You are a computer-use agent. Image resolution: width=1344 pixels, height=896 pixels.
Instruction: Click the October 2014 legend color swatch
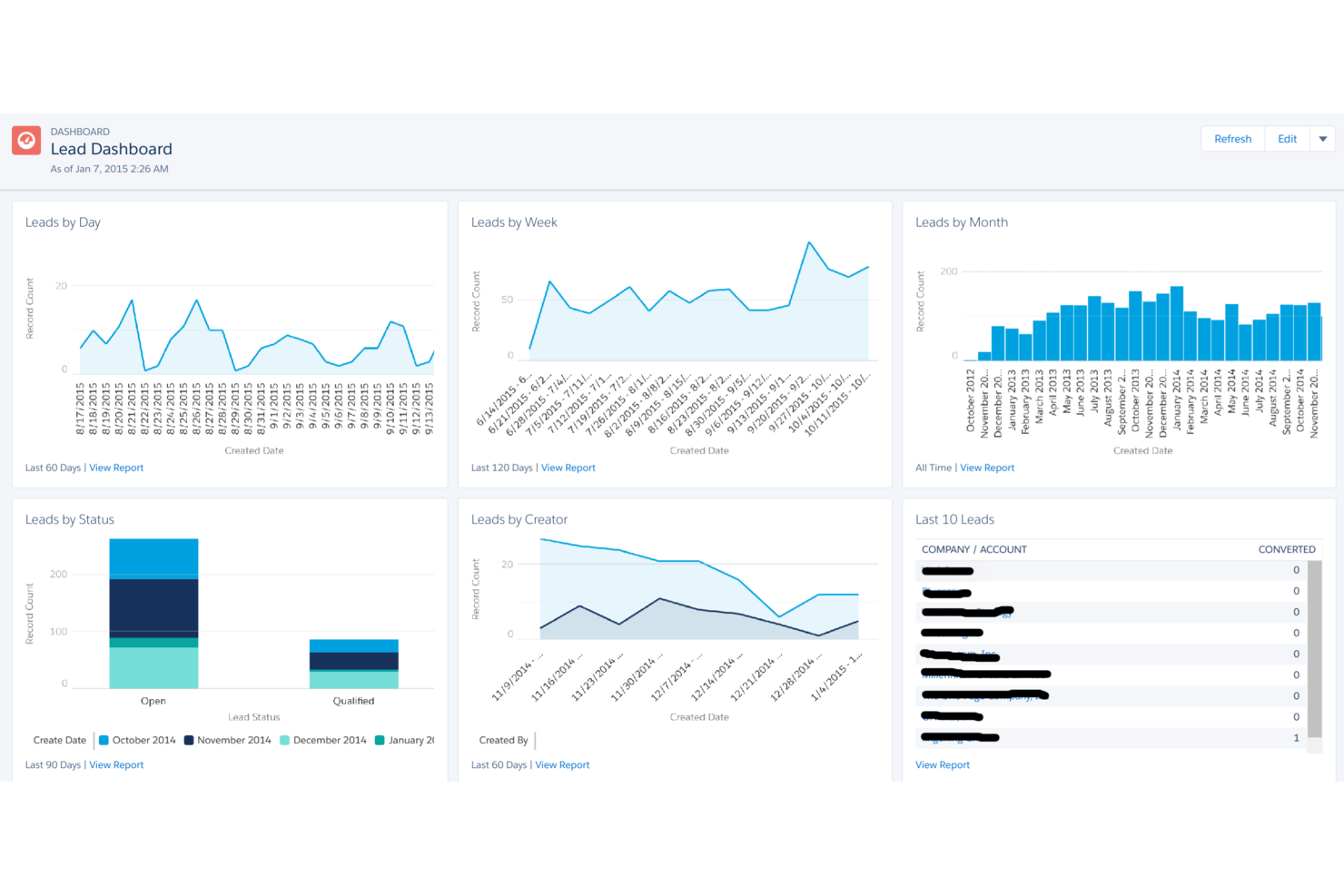(104, 740)
